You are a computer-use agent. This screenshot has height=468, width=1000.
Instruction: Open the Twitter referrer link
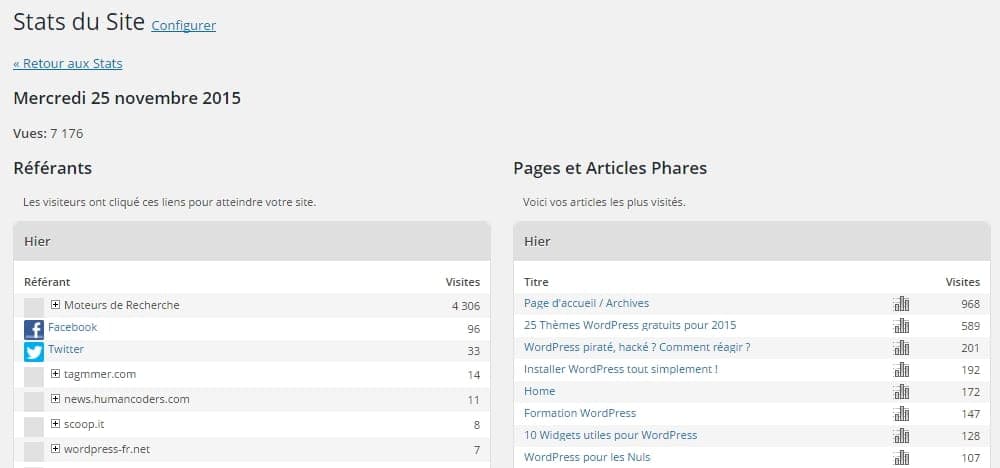click(x=66, y=349)
